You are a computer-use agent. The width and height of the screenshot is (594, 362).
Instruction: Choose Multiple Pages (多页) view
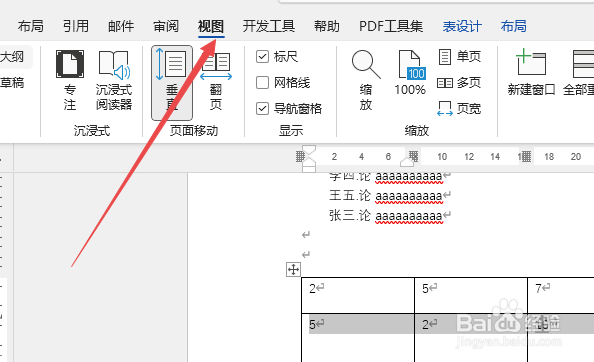tap(459, 83)
